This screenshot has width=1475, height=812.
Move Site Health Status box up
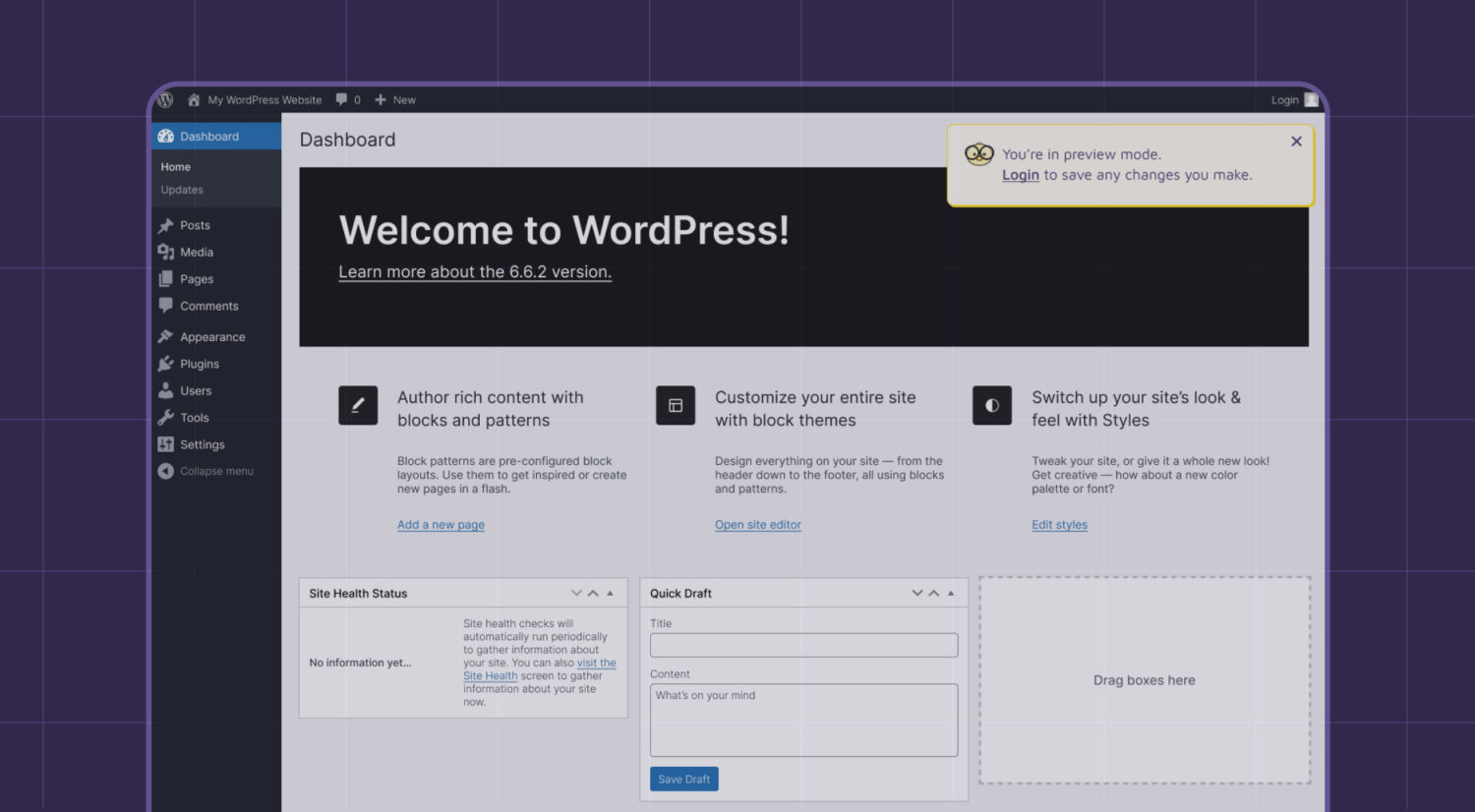(593, 594)
